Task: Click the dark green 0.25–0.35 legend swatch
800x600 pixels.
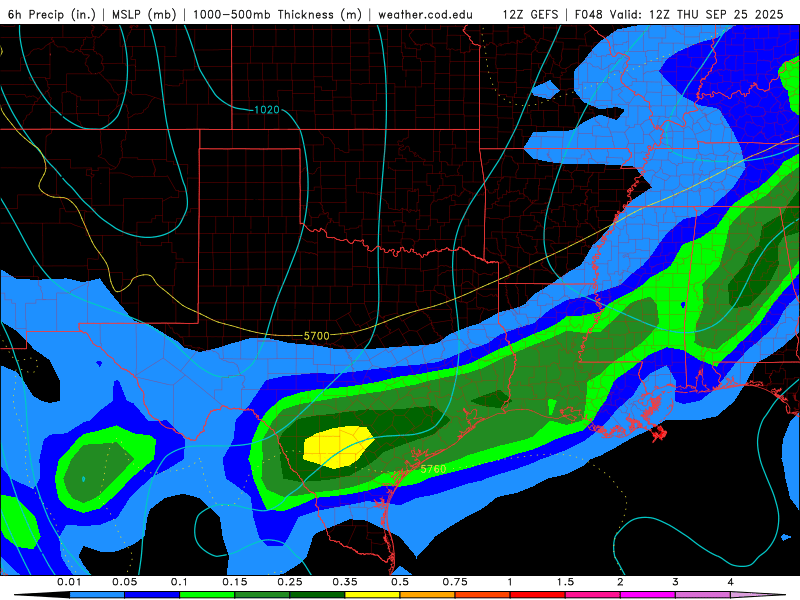Action: [x=317, y=595]
